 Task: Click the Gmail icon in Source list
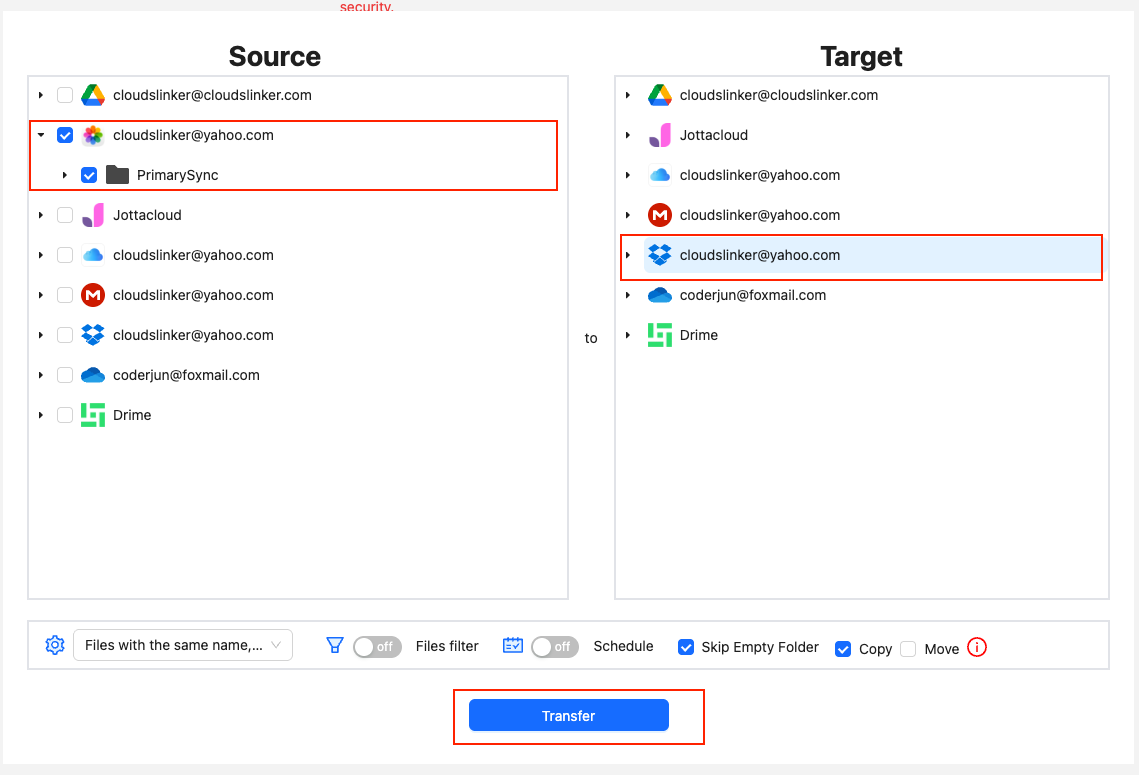tap(93, 295)
